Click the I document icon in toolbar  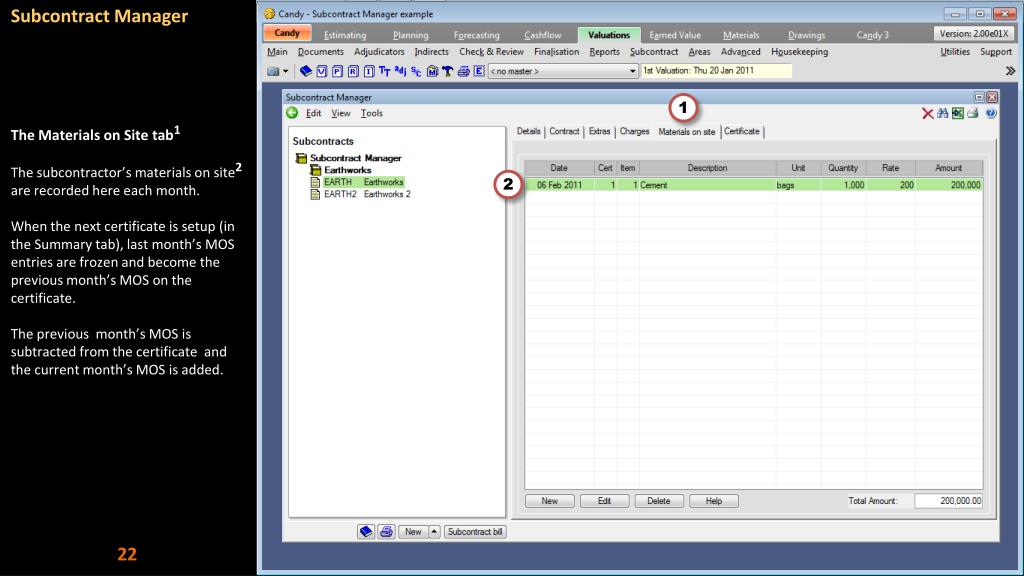[368, 71]
